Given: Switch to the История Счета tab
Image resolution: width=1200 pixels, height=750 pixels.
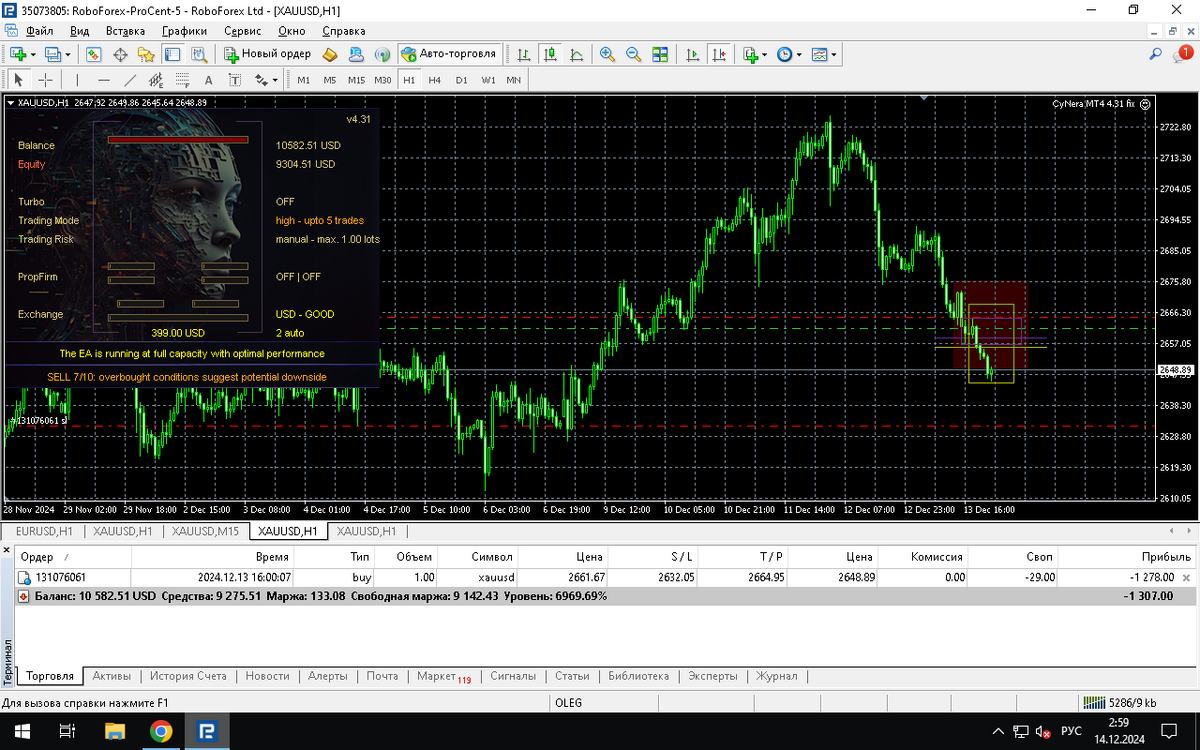Looking at the screenshot, I should tap(189, 676).
